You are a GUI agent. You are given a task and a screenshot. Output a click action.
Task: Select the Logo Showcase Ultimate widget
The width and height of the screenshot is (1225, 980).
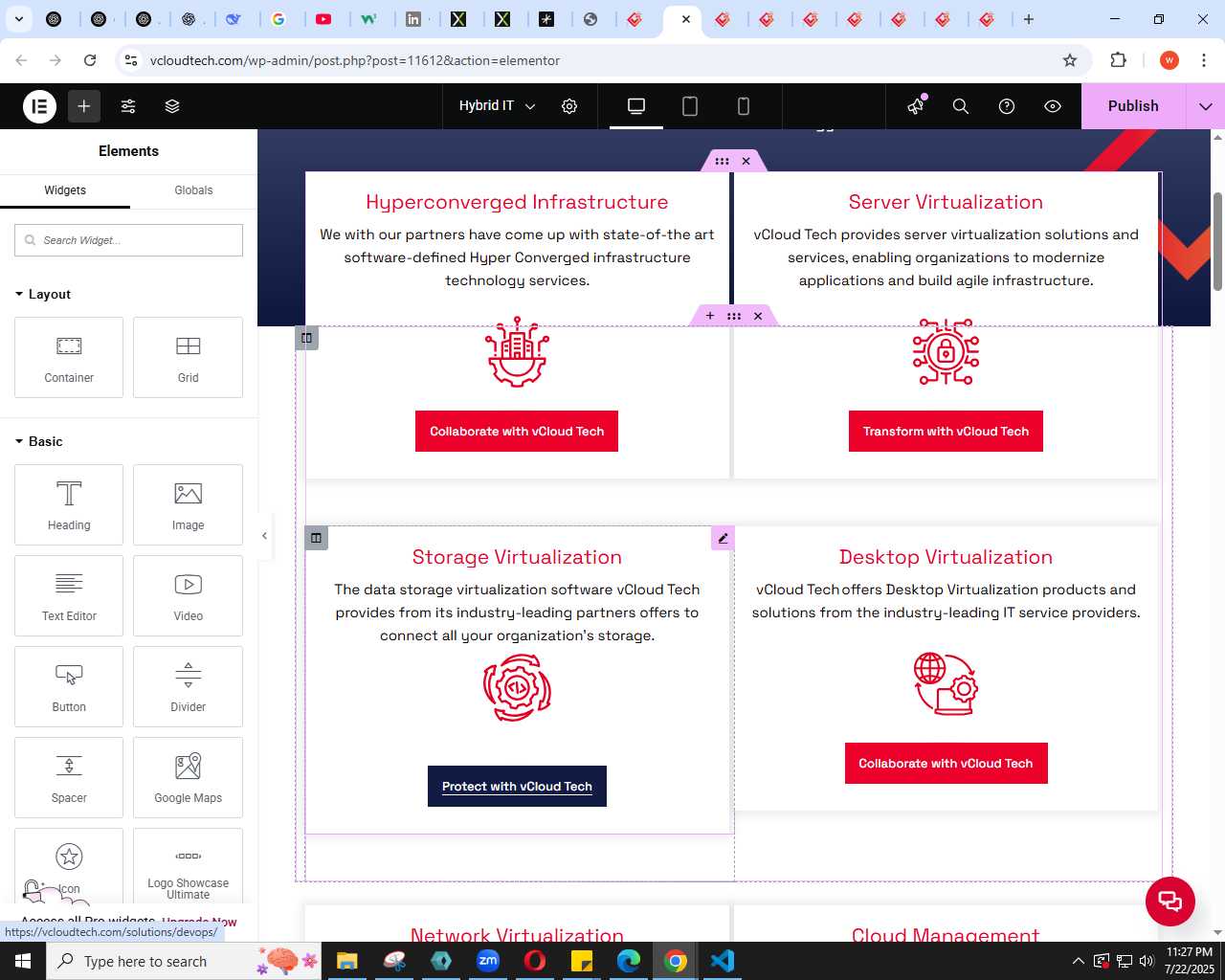188,866
